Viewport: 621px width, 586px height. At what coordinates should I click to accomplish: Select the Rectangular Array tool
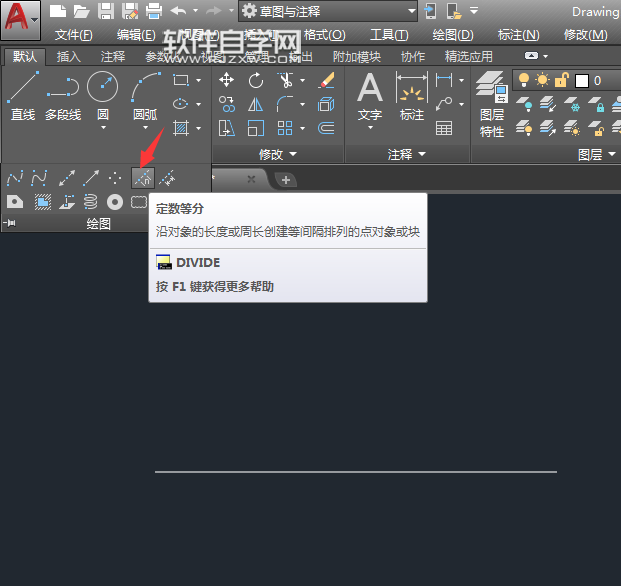(285, 128)
